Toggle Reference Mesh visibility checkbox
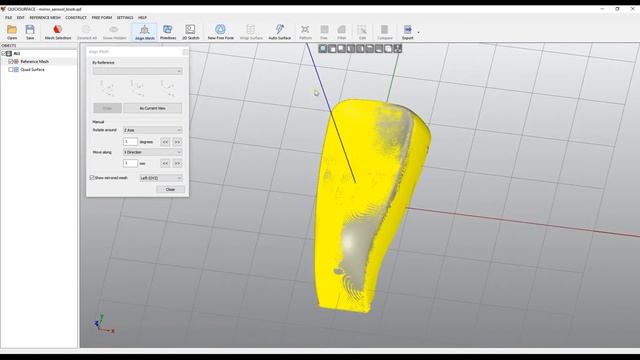640x360 pixels. click(11, 61)
